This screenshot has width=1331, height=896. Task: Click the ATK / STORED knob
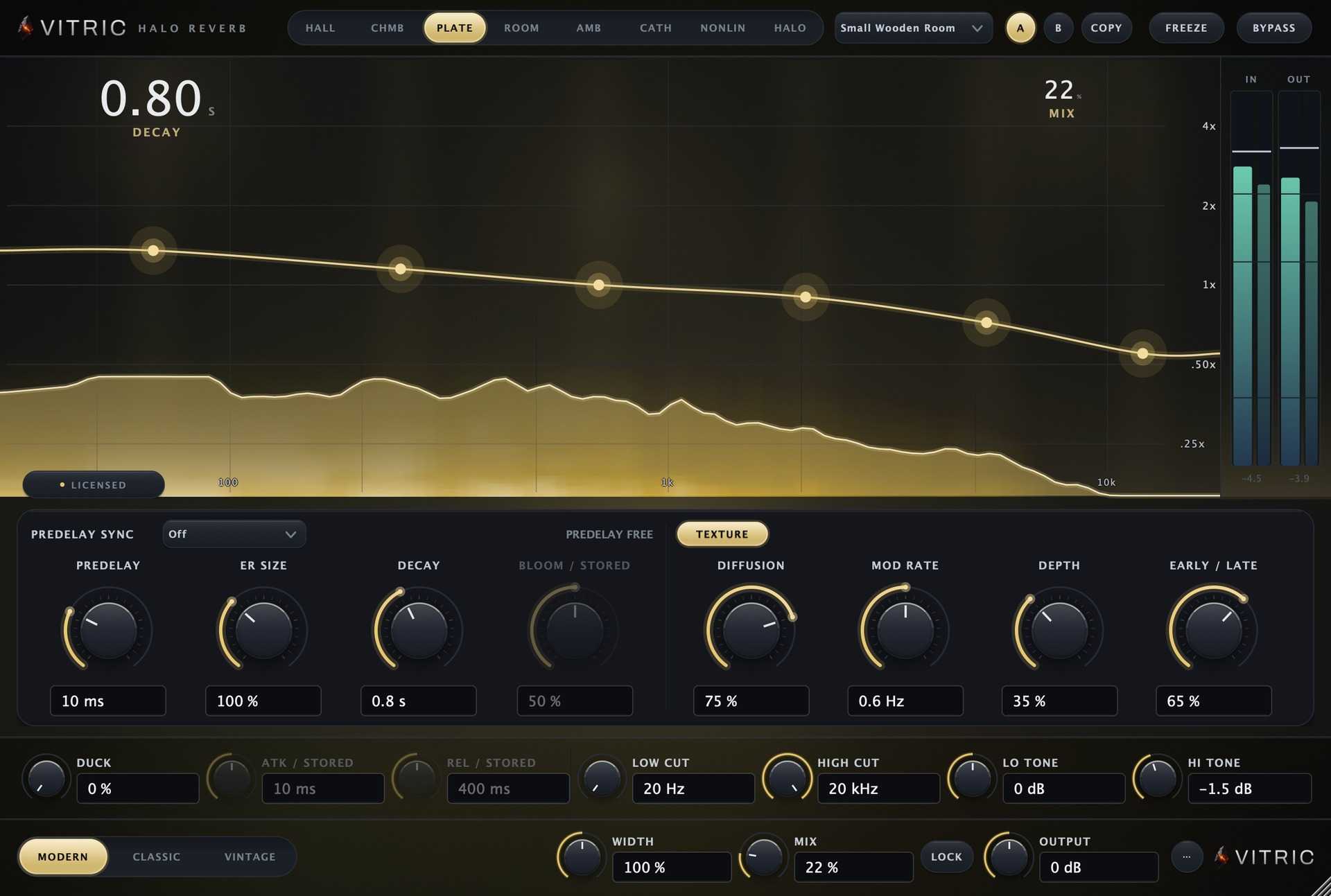click(232, 778)
